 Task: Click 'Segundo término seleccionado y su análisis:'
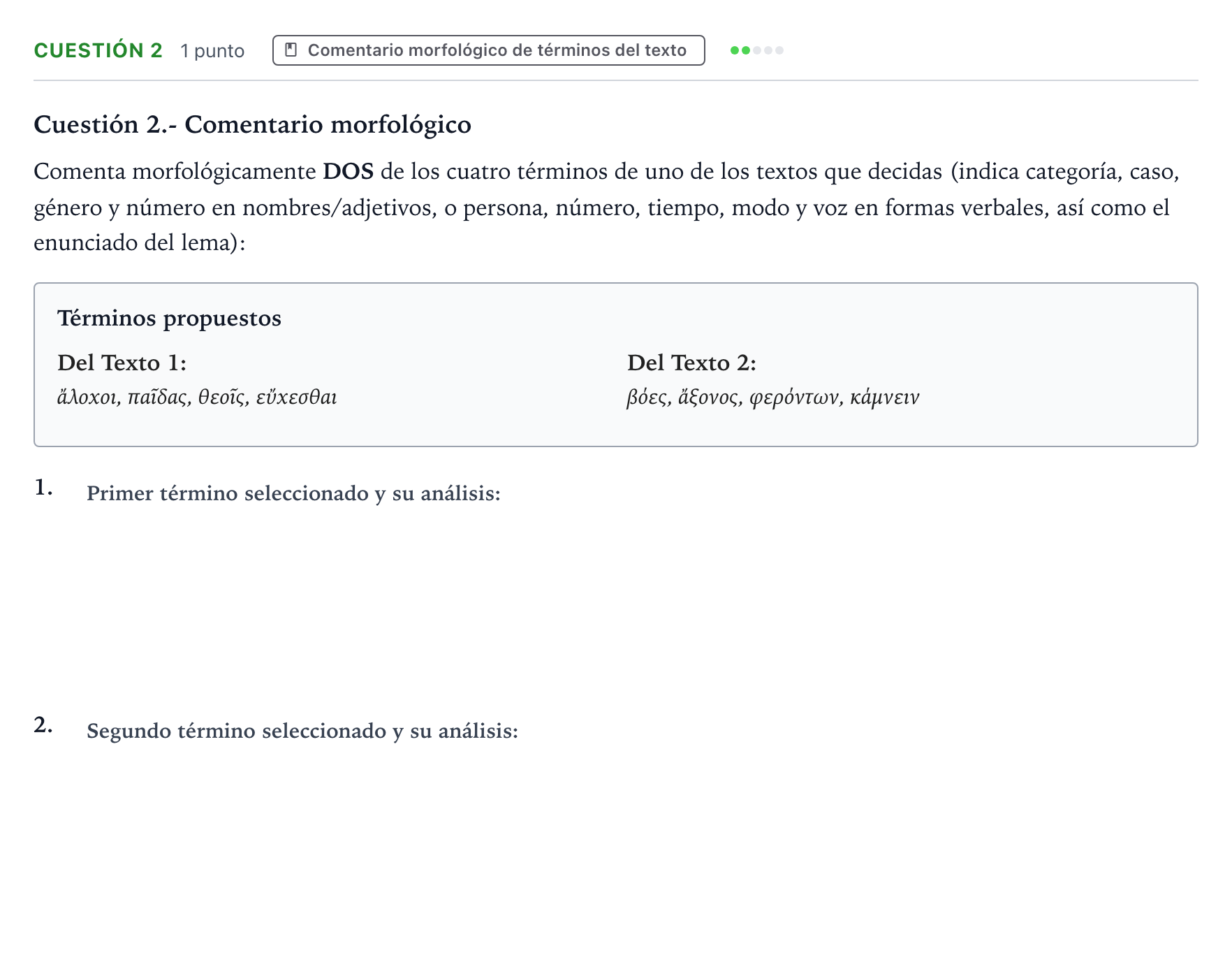click(x=303, y=731)
